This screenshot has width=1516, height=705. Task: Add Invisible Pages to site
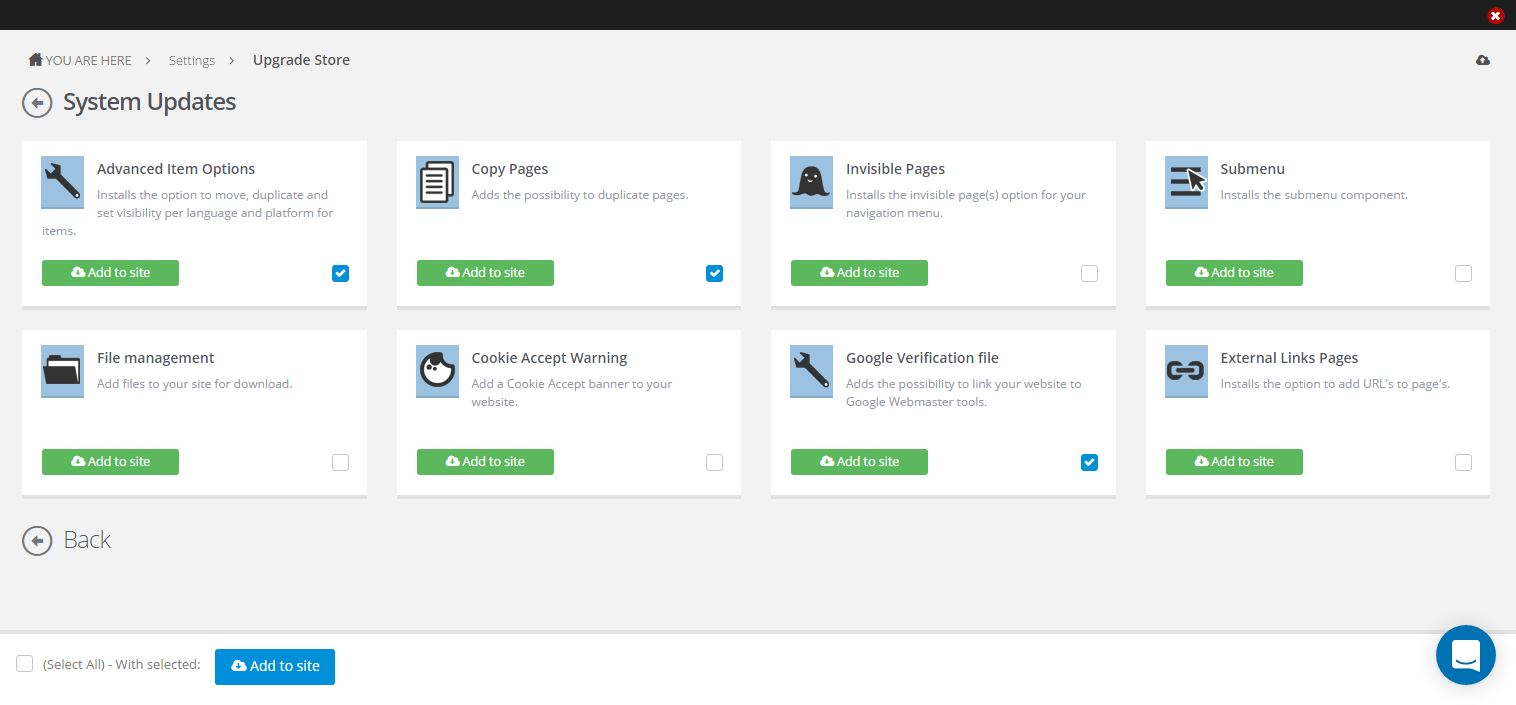(x=859, y=273)
